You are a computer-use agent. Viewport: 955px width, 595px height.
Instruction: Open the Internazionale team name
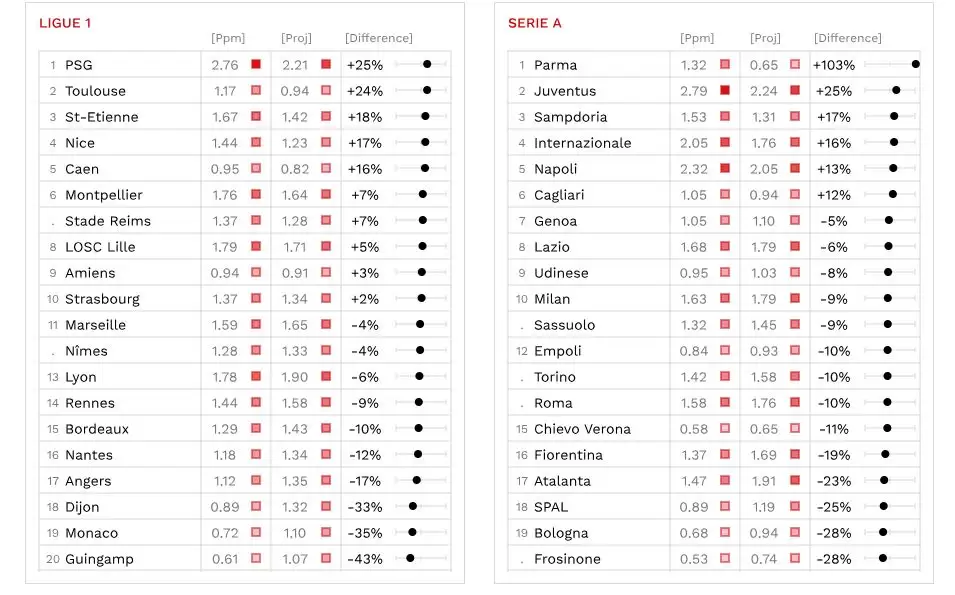[x=582, y=143]
